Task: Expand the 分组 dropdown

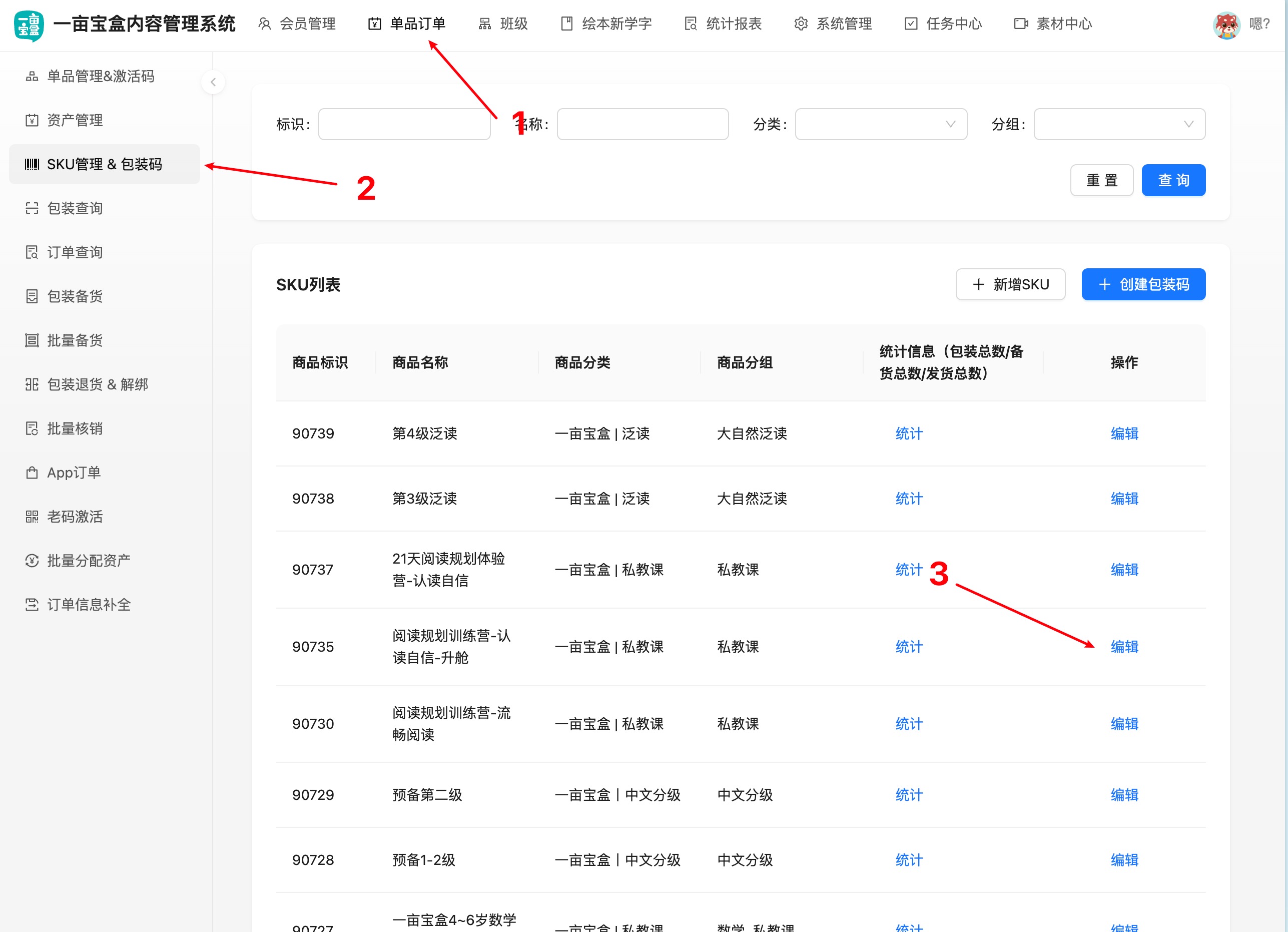Action: [1118, 124]
